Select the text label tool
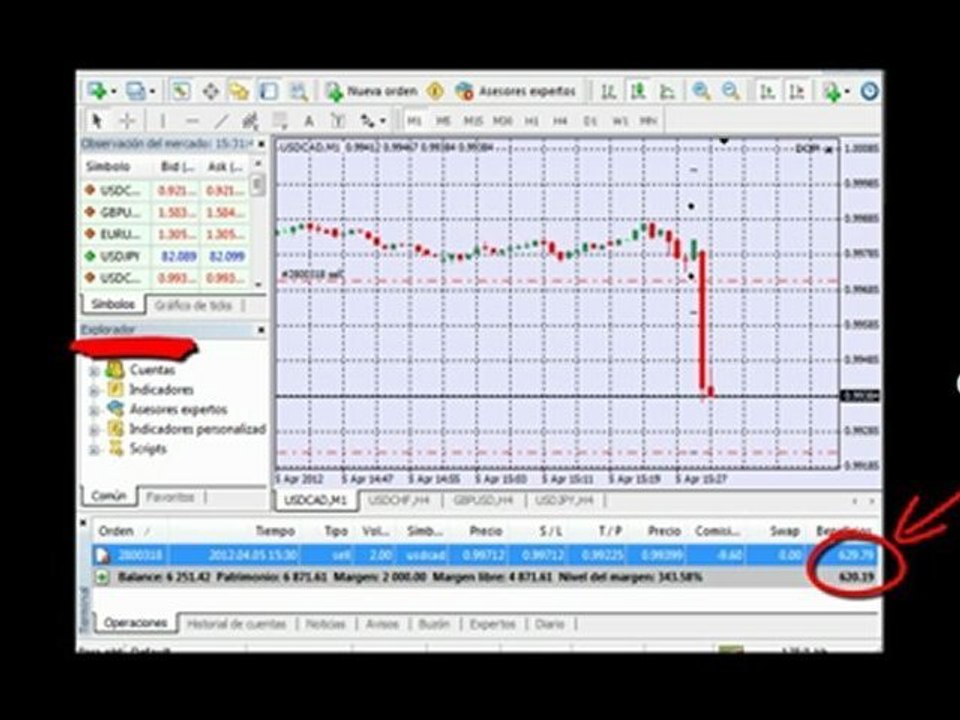 coord(338,121)
